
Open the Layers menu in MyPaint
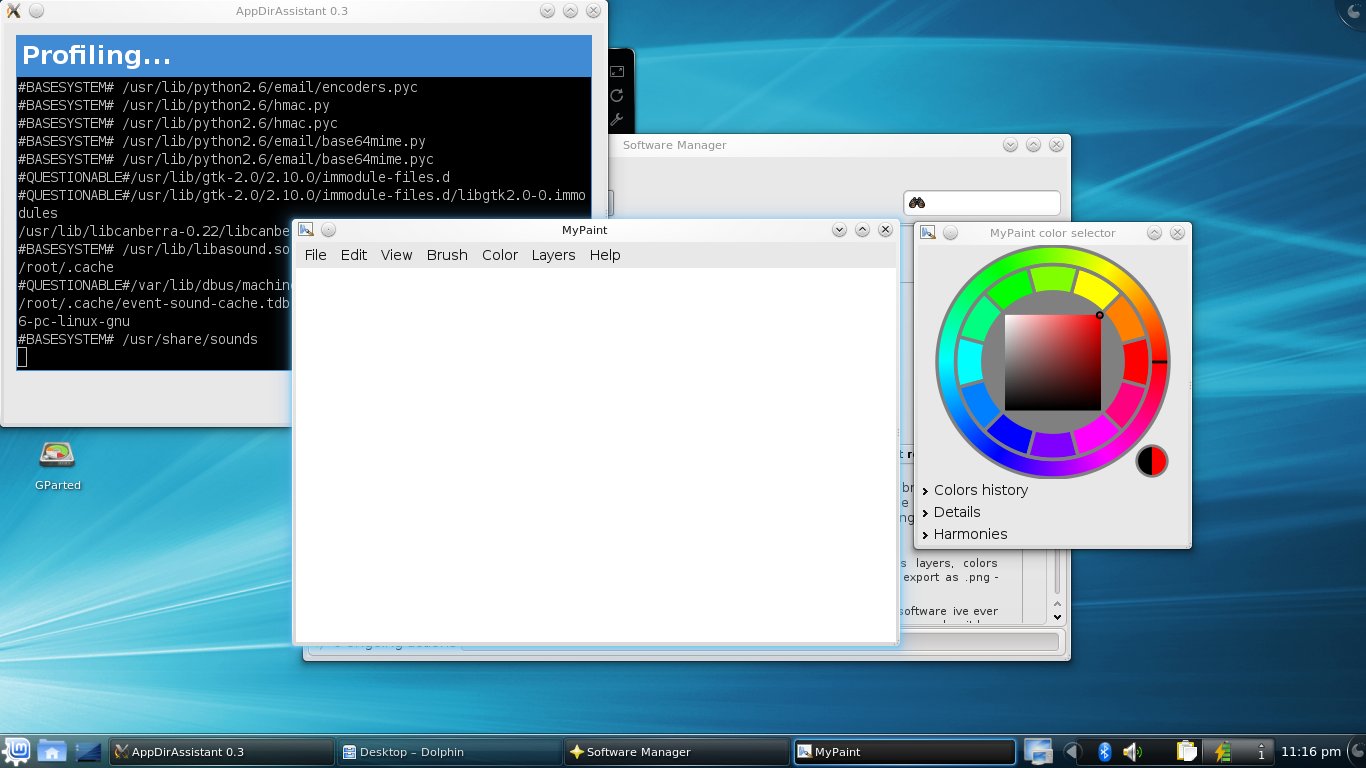(553, 255)
